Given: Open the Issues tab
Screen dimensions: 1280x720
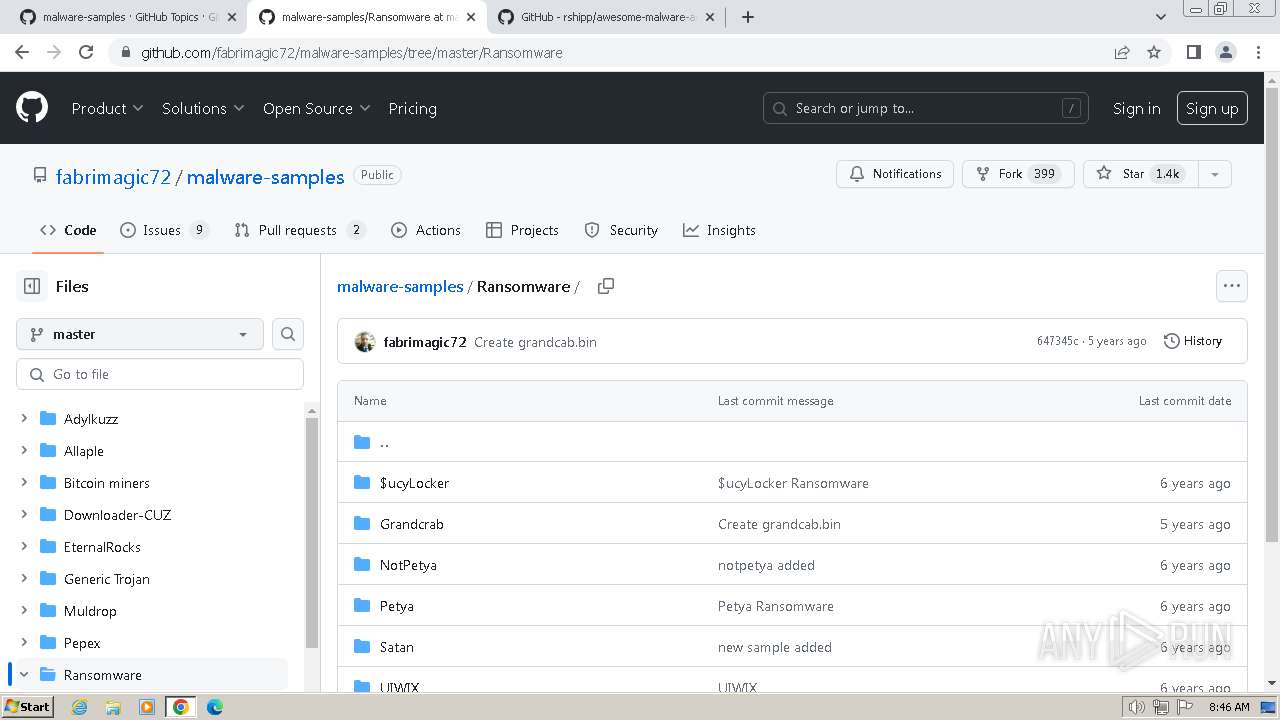Looking at the screenshot, I should click(164, 230).
